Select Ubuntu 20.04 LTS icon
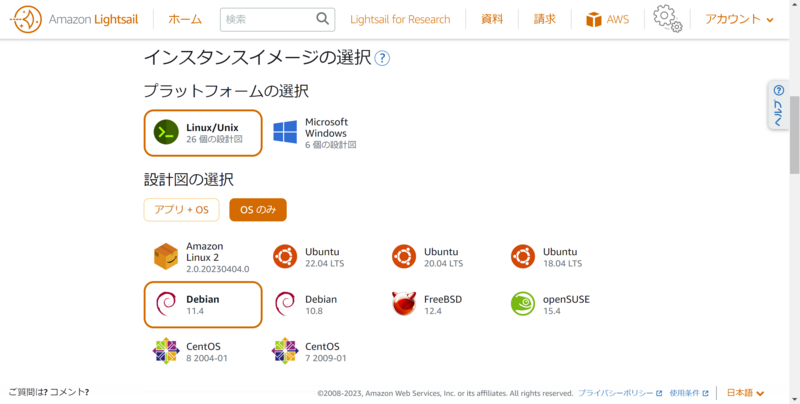 (404, 257)
